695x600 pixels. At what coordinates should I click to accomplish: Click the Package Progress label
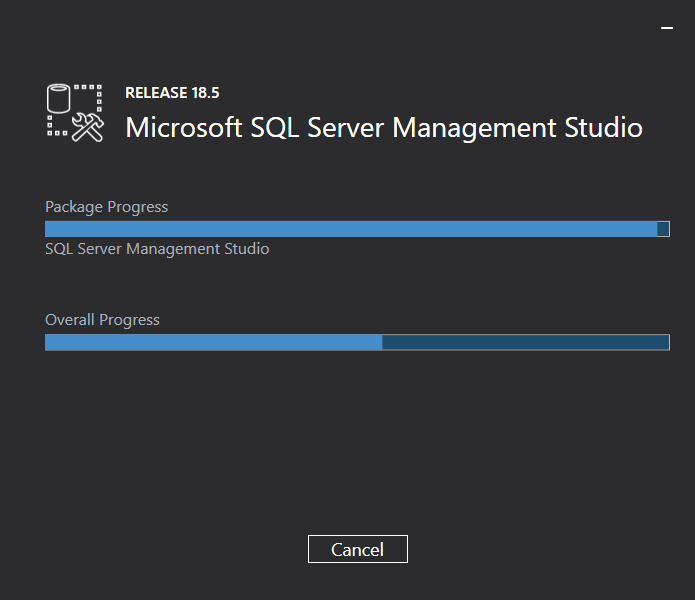[x=106, y=207]
